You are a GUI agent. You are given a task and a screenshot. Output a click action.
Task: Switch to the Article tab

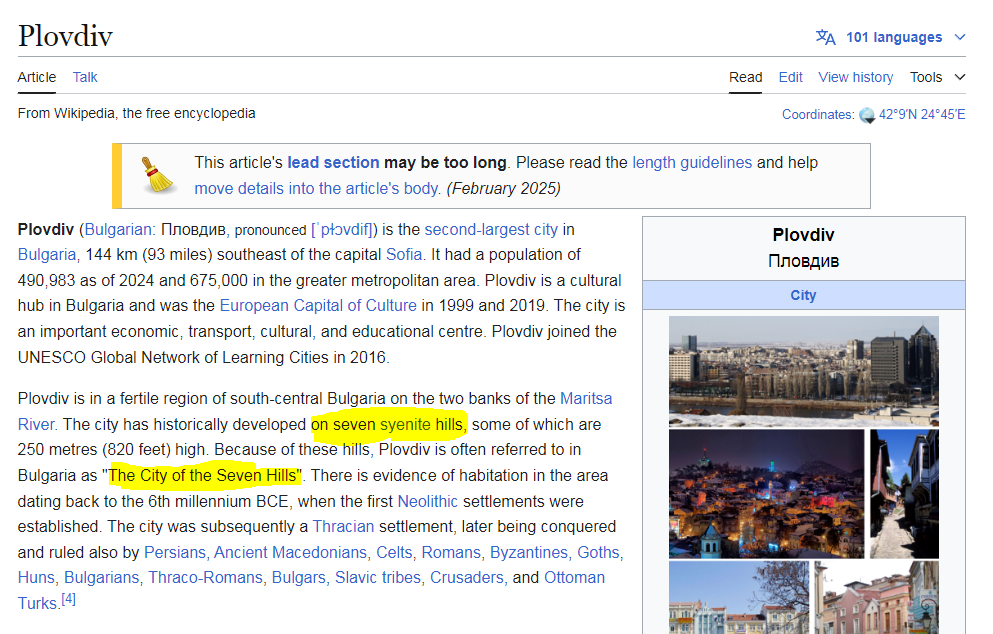(37, 77)
